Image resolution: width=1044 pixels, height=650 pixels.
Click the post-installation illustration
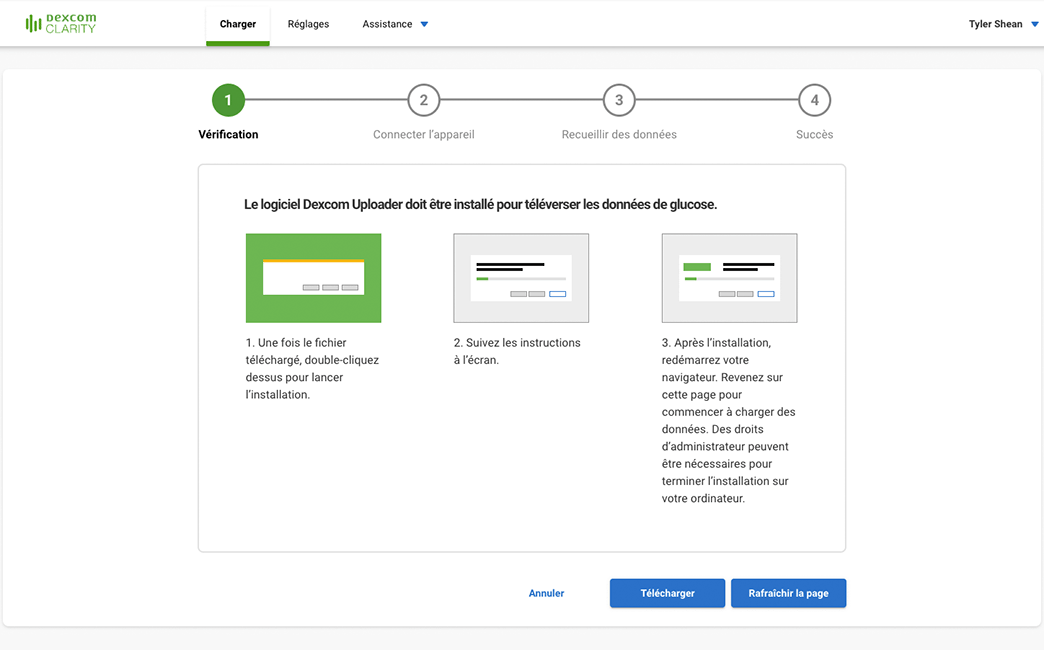[x=730, y=278]
